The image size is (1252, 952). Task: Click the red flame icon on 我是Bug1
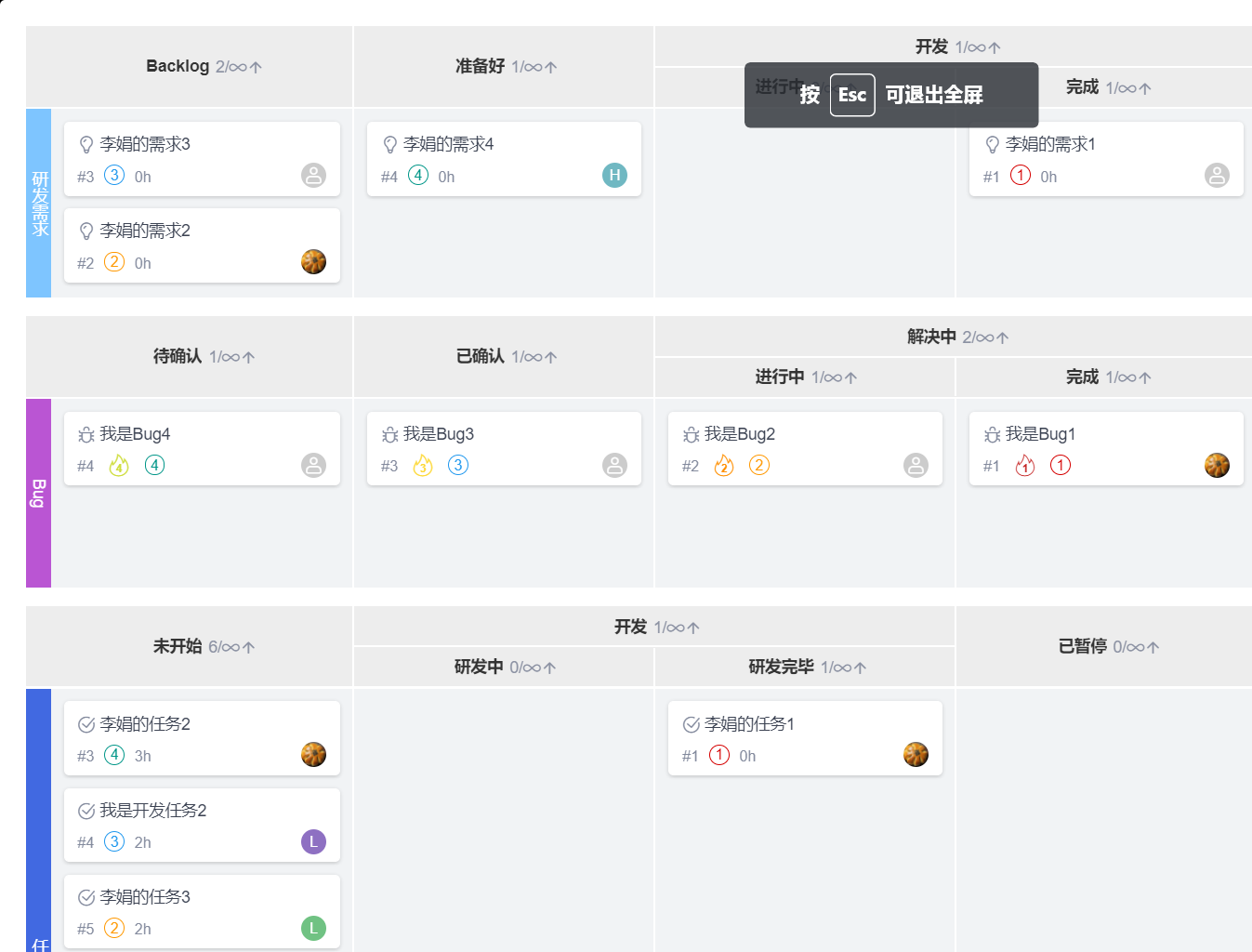tap(1025, 466)
